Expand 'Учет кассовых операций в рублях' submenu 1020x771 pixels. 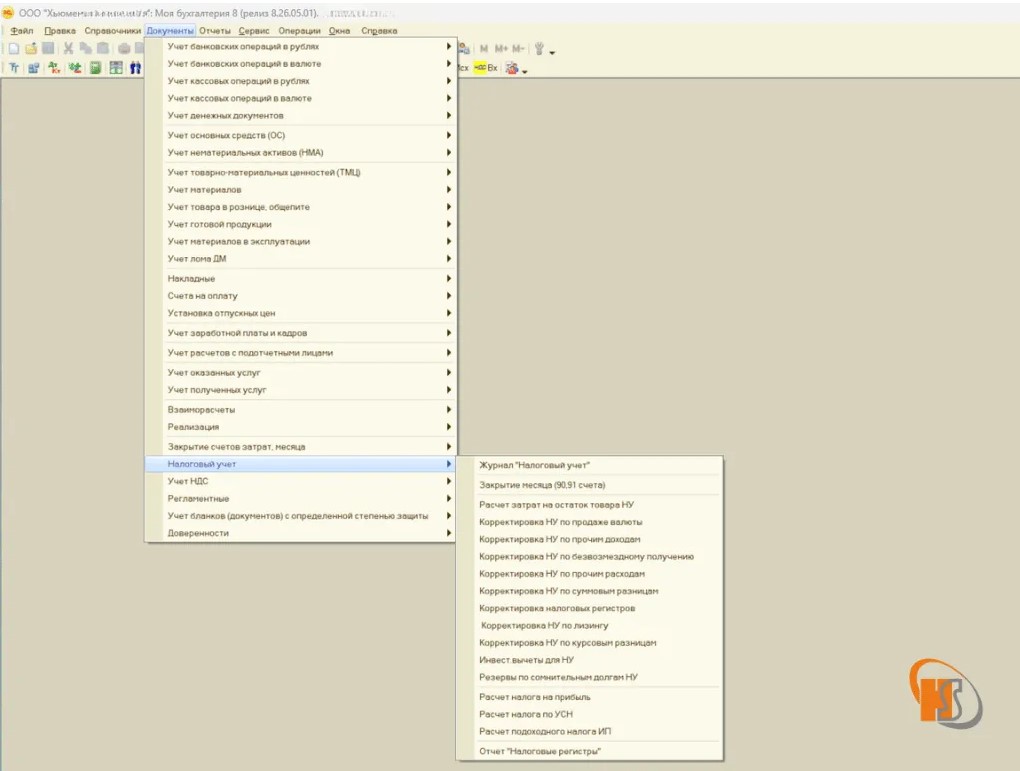(301, 81)
